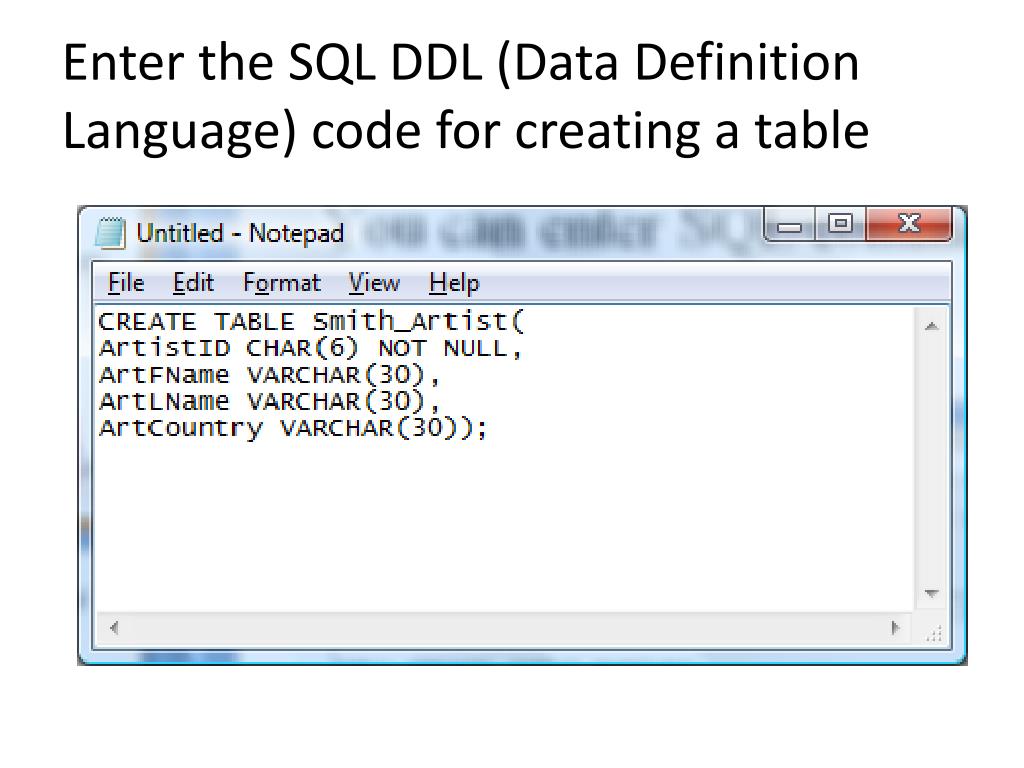This screenshot has height=768, width=1024.
Task: Click the horizontal scrollbar right arrow
Action: 896,629
